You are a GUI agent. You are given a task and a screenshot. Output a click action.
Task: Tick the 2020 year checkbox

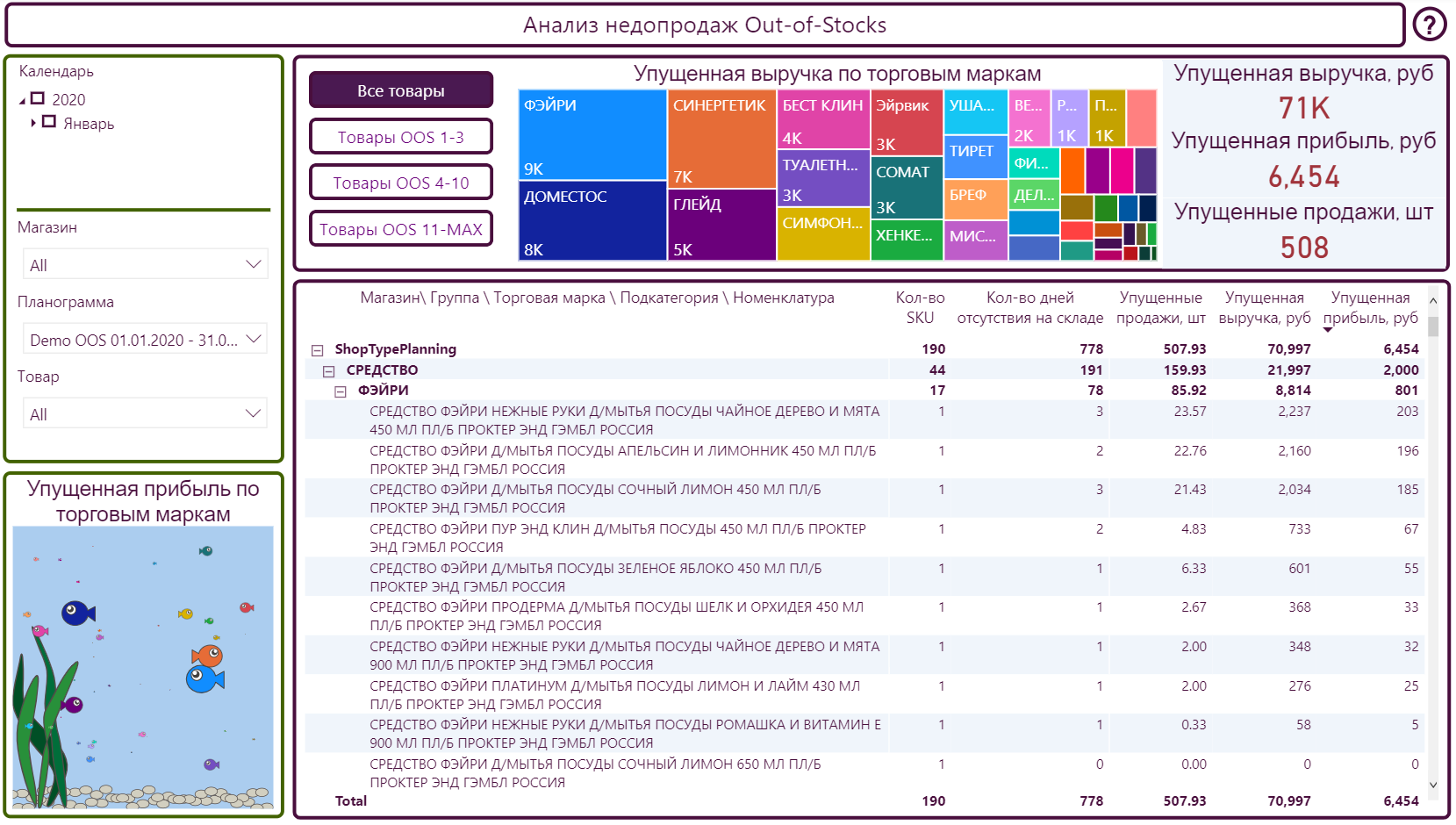[38, 98]
